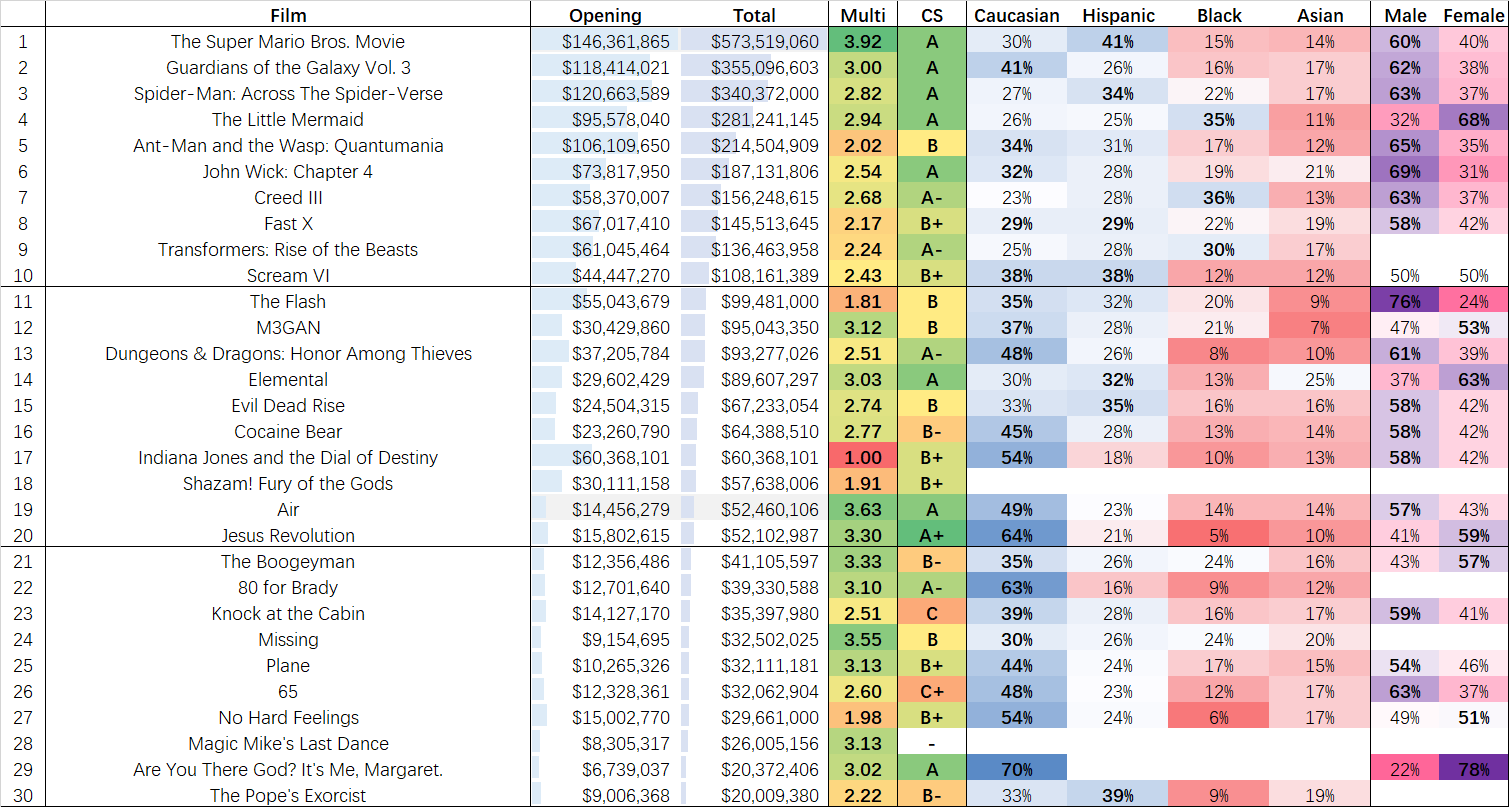
Task: Select Elemental film cell
Action: [x=288, y=380]
